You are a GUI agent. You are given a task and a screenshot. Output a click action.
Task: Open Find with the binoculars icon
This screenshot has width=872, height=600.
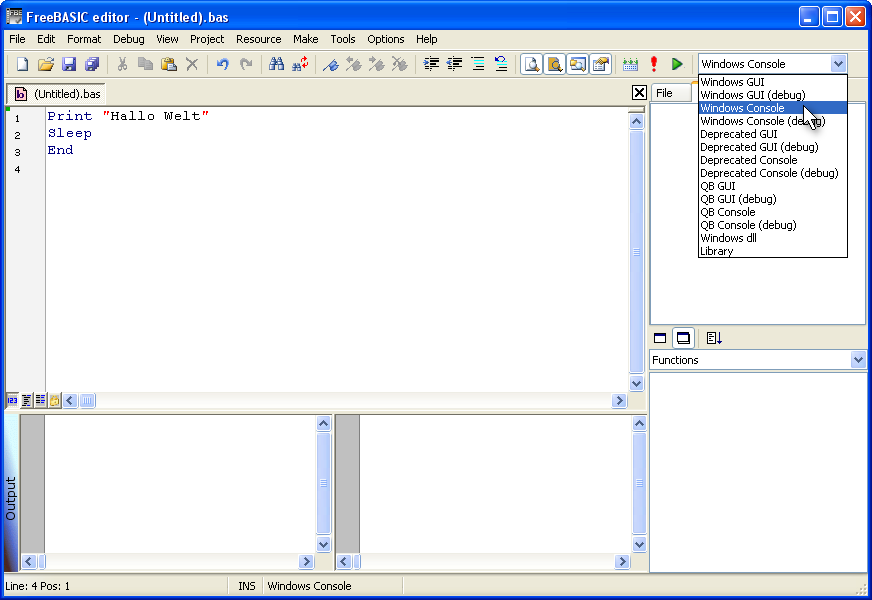pyautogui.click(x=276, y=64)
